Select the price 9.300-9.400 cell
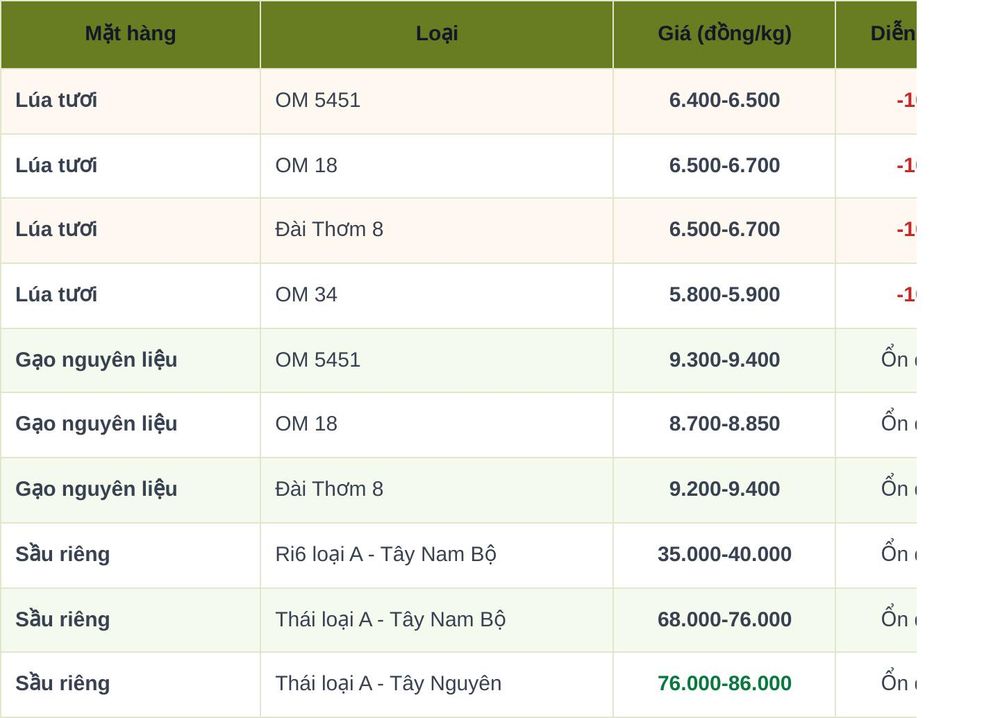This screenshot has width=1000, height=718. (x=724, y=360)
